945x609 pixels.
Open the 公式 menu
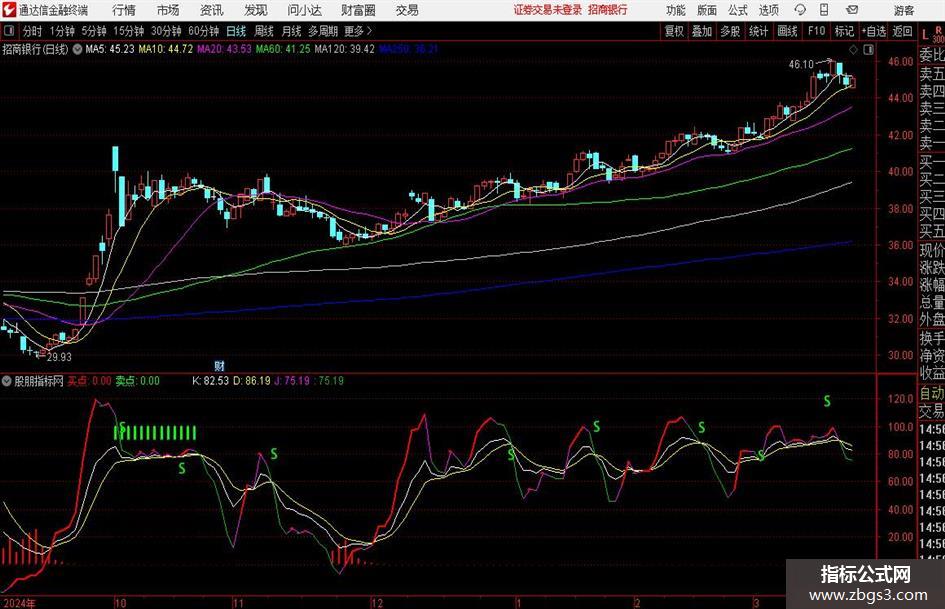click(x=737, y=10)
